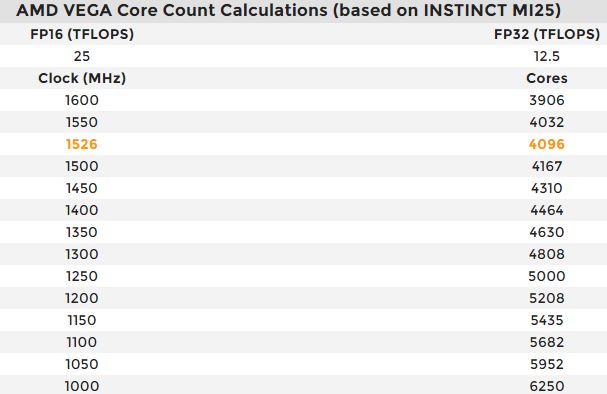Select the 1500 MHz row clock cell

click(82, 166)
